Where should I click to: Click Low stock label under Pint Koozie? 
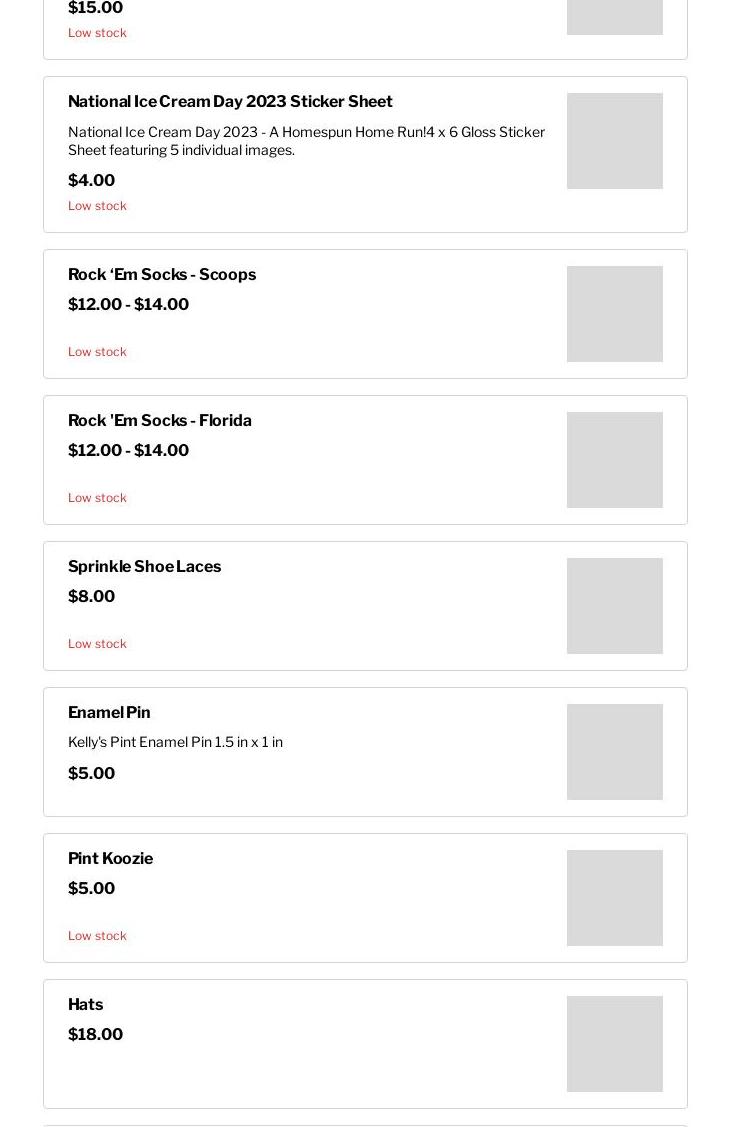97,936
